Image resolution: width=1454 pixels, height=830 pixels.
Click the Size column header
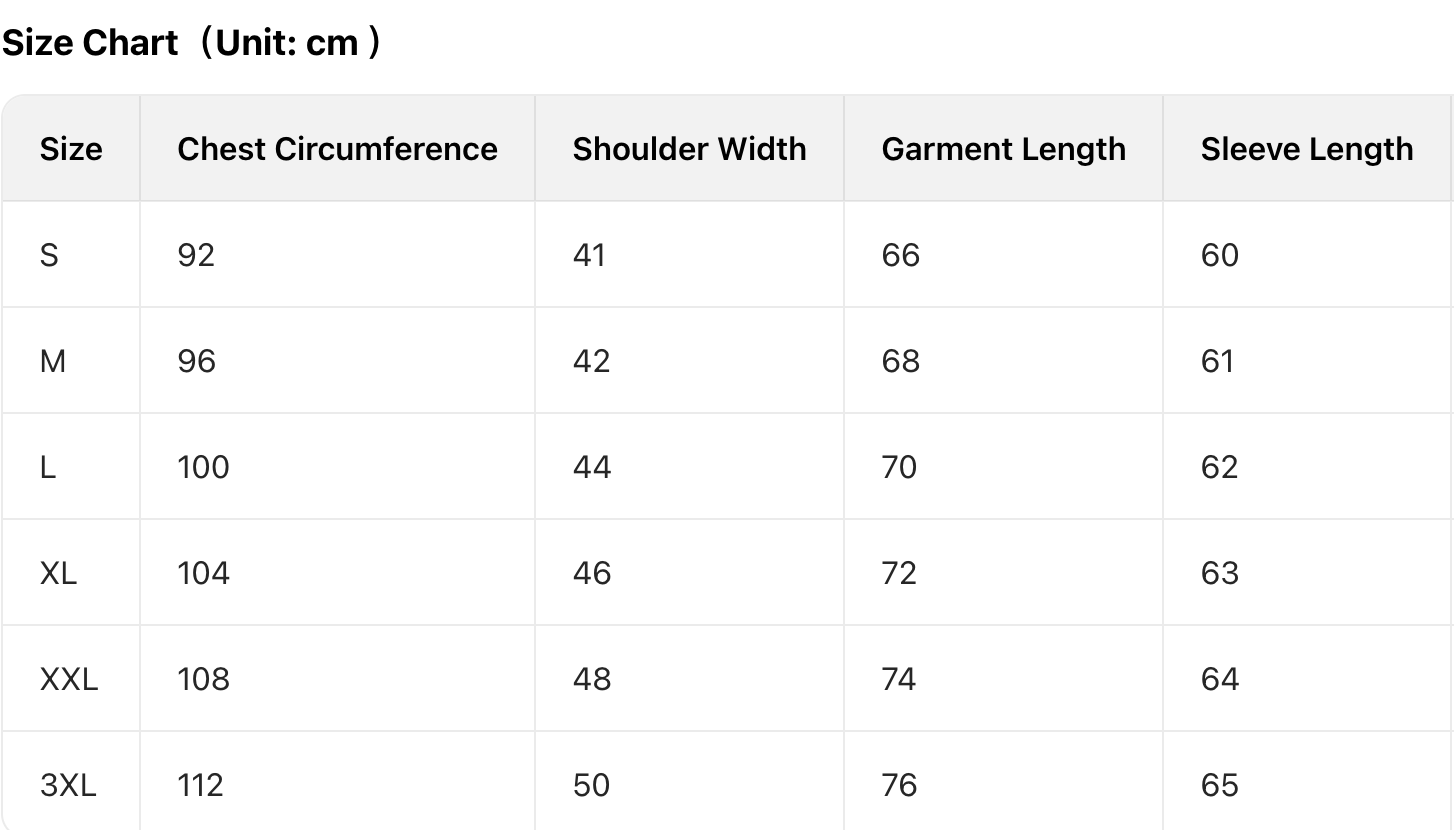click(71, 149)
